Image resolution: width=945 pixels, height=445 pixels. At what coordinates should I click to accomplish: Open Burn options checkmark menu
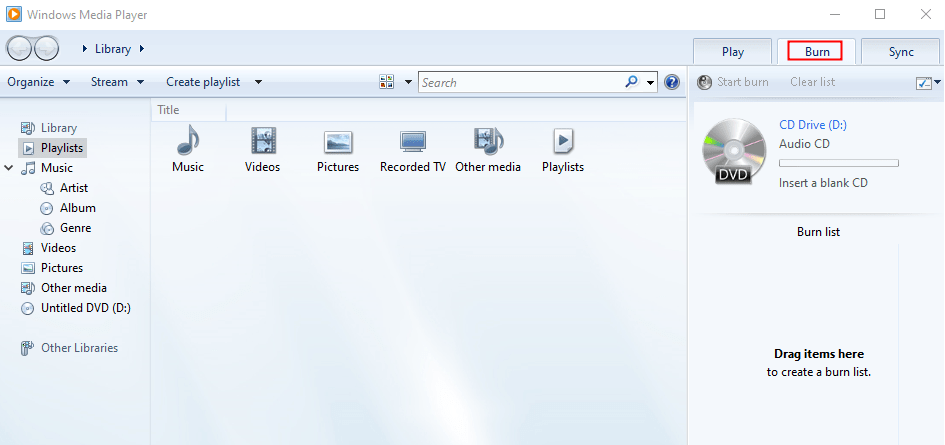pos(924,83)
